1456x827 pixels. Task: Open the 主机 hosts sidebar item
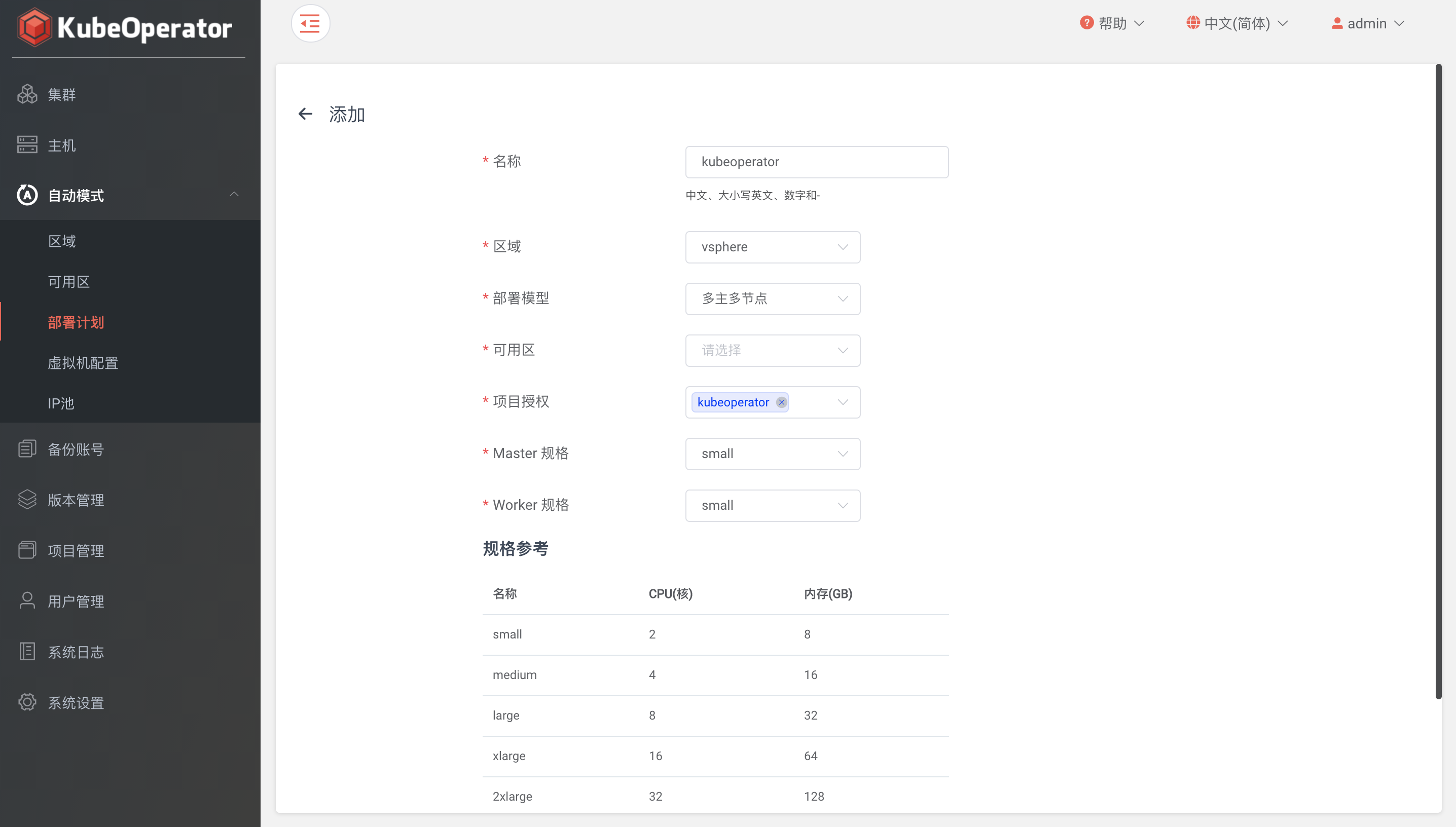click(61, 145)
